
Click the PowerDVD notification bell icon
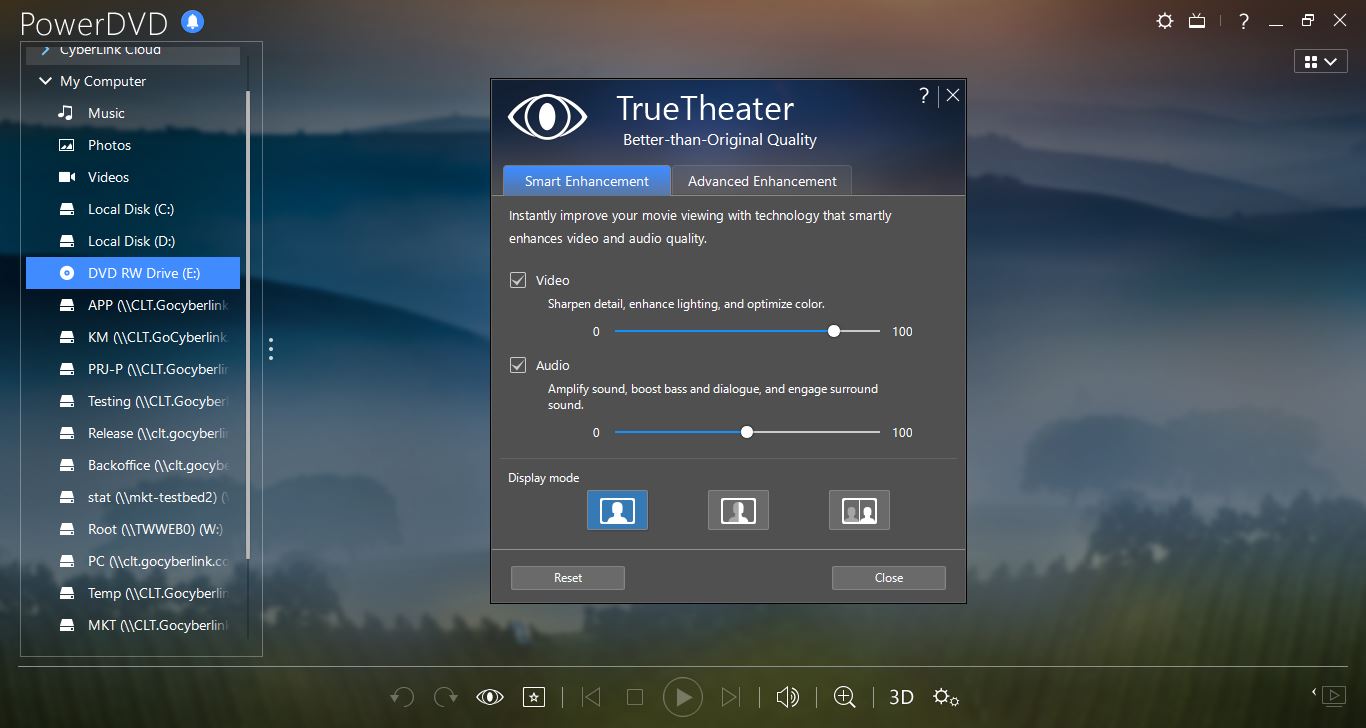point(192,21)
